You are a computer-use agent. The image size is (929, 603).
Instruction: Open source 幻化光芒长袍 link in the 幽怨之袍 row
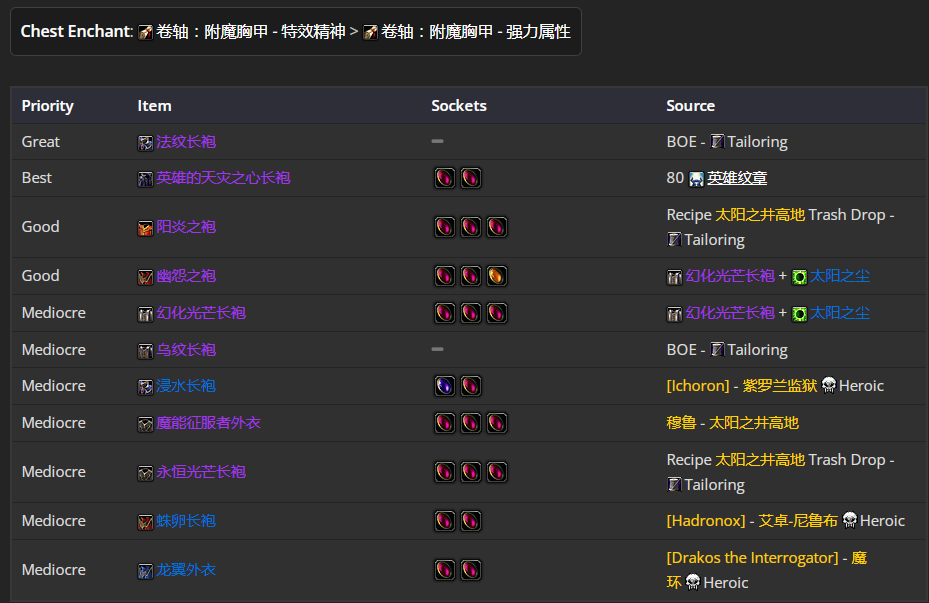pos(730,276)
